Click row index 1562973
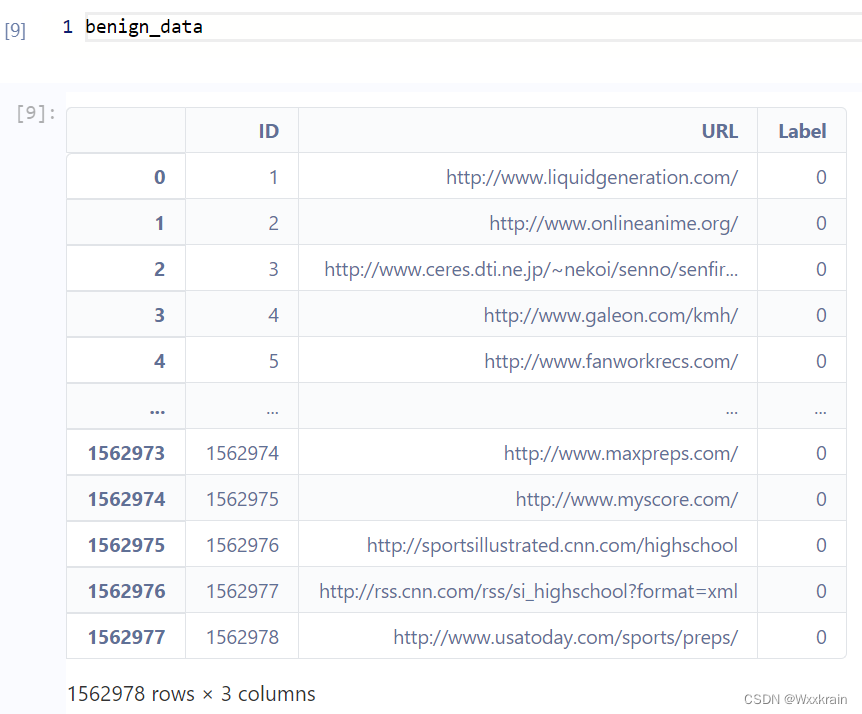862x714 pixels. (126, 453)
